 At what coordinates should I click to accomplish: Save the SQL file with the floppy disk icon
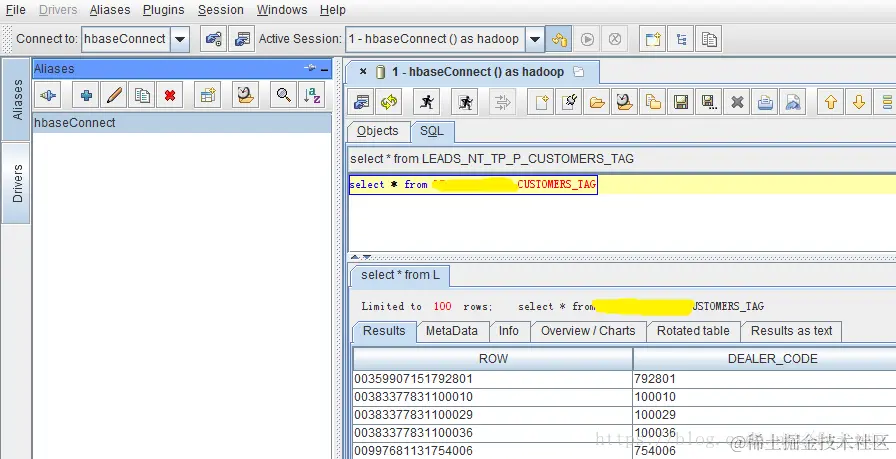[681, 102]
